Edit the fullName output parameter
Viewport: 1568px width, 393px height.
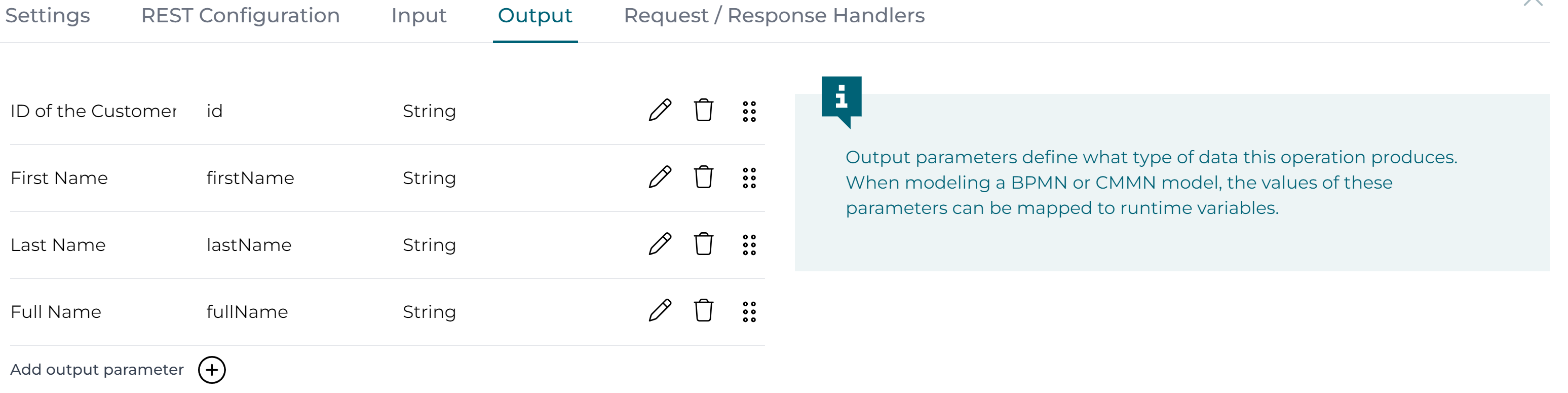(x=661, y=312)
